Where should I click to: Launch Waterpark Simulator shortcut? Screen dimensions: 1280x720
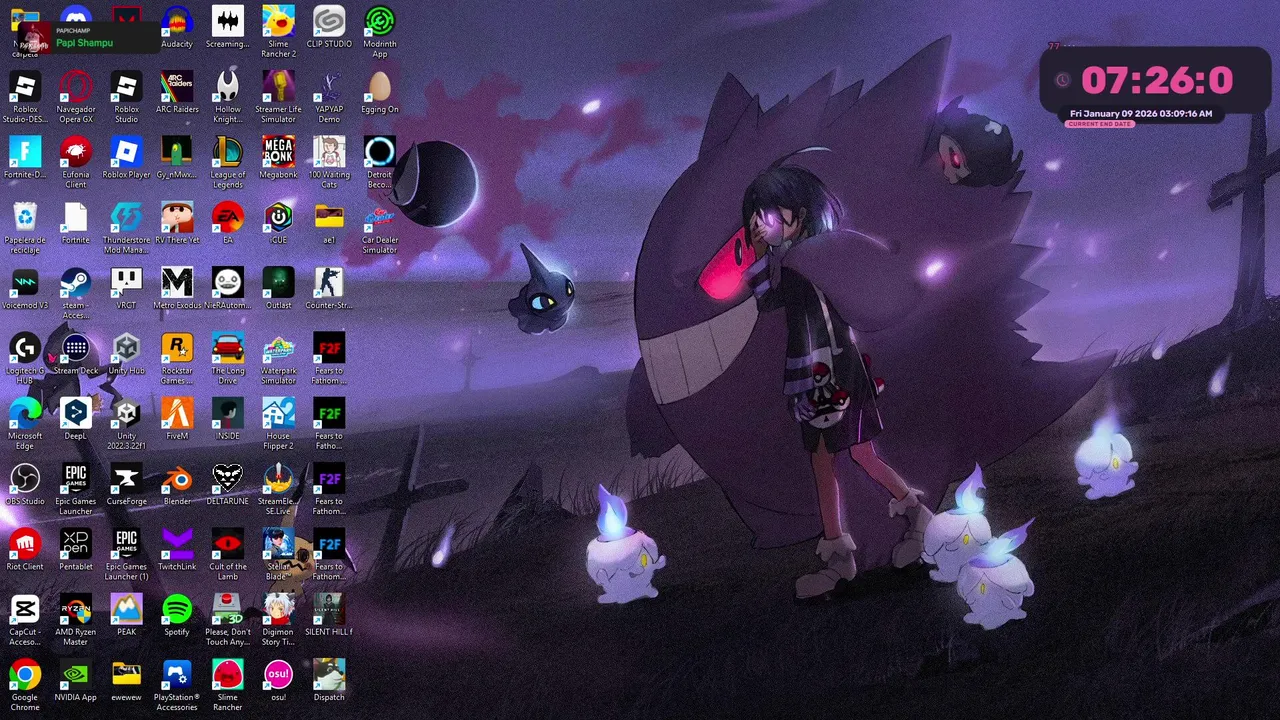tap(278, 348)
